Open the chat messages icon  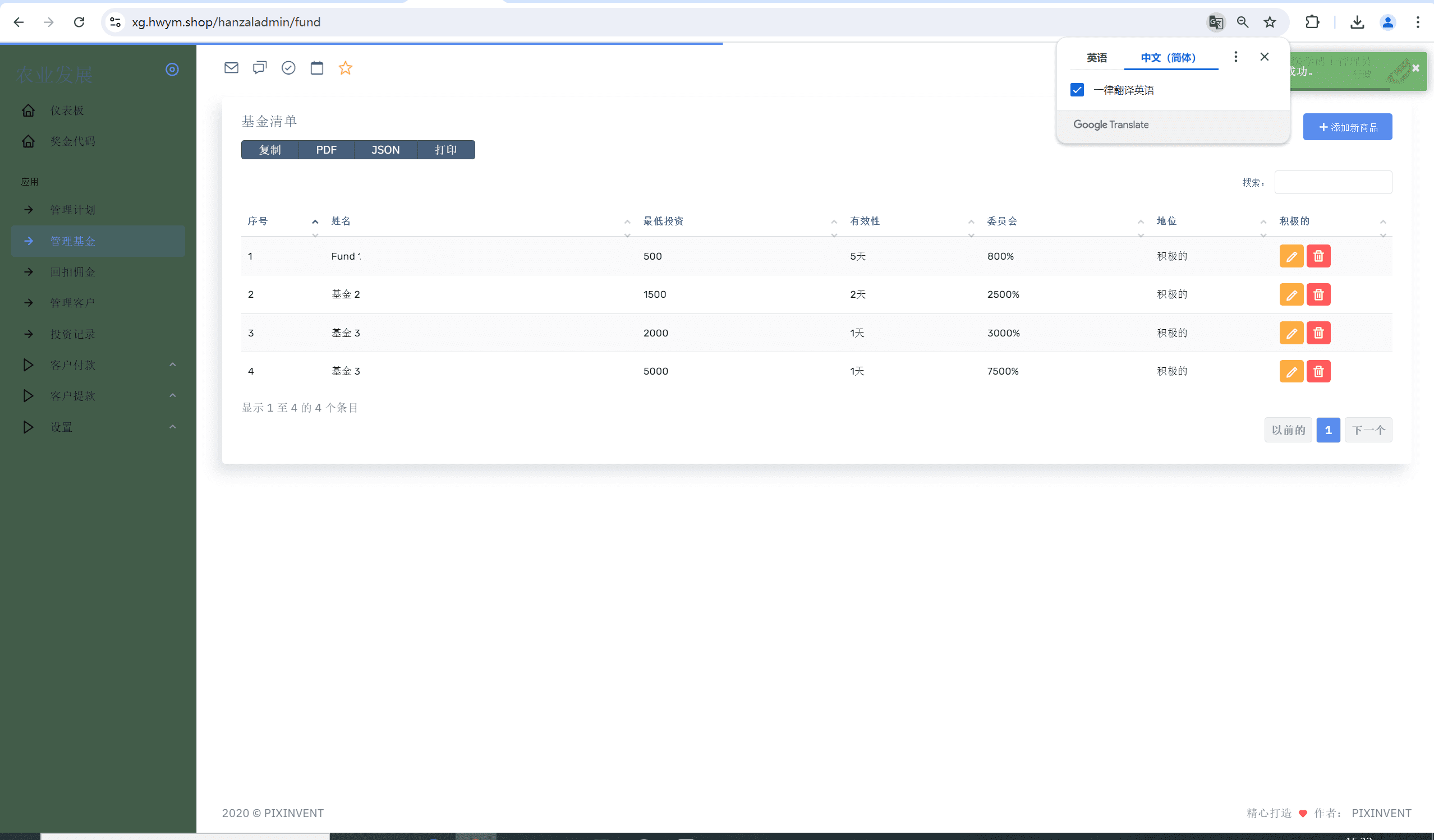point(260,68)
